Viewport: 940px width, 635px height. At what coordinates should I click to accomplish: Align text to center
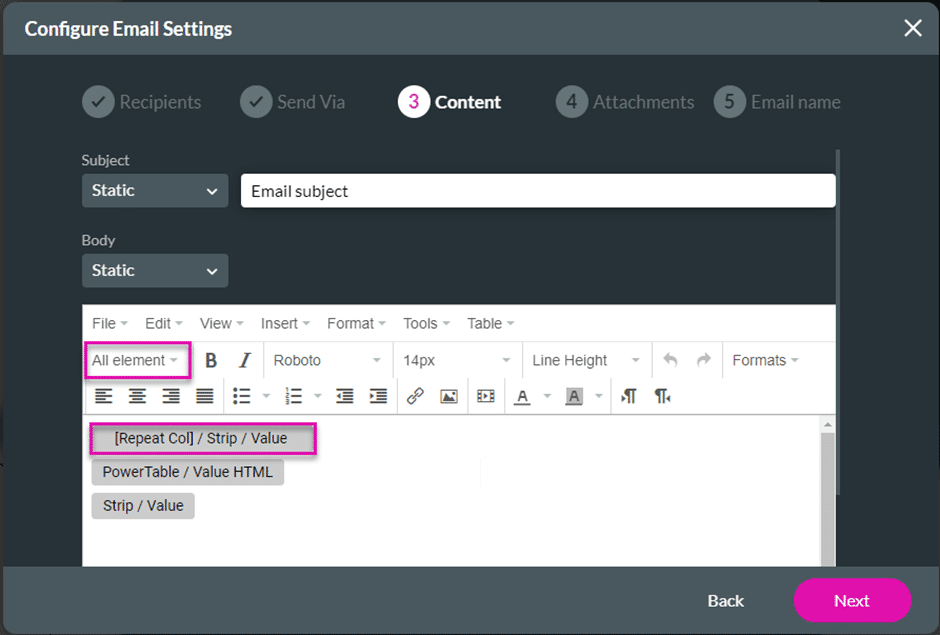(137, 397)
